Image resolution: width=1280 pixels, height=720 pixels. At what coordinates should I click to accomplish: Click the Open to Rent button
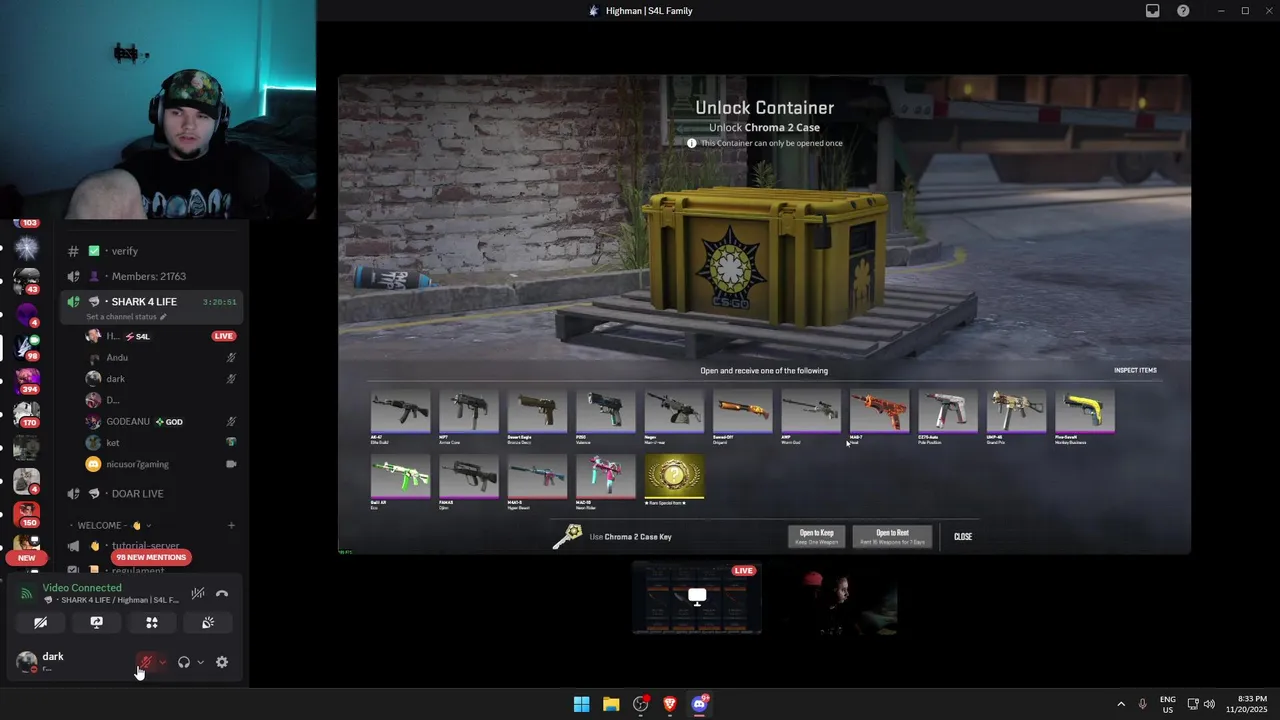(x=892, y=536)
